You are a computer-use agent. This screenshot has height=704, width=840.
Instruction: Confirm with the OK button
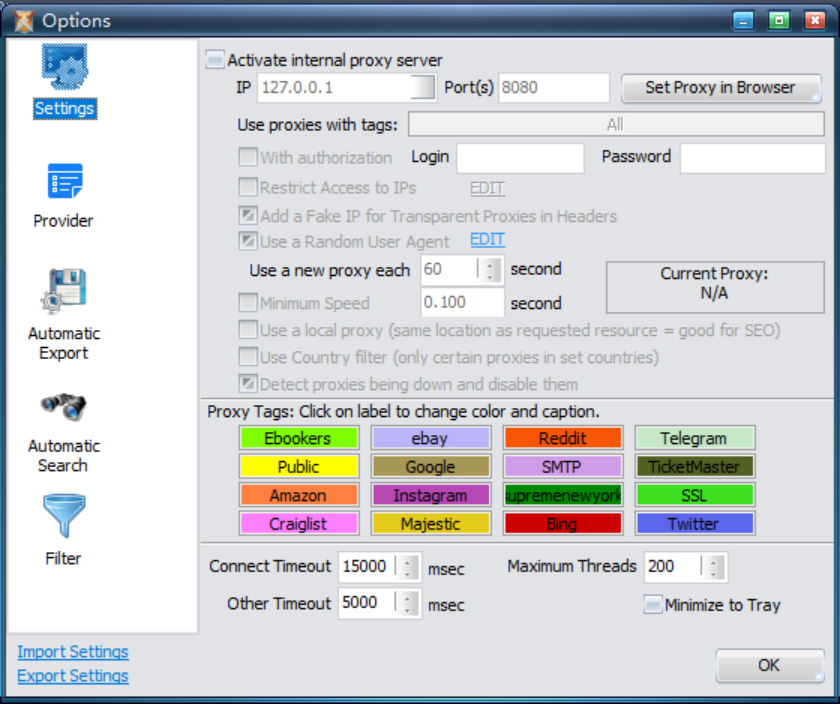(x=769, y=665)
